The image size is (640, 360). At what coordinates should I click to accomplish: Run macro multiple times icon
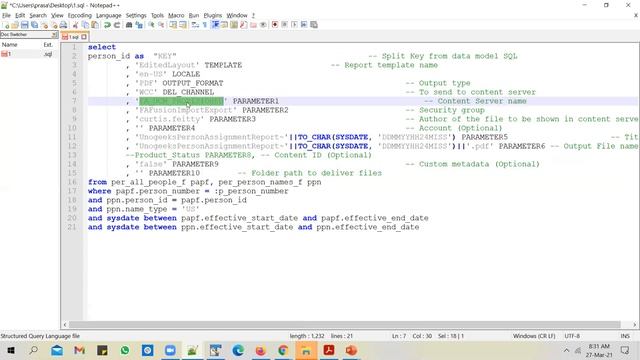[x=304, y=25]
